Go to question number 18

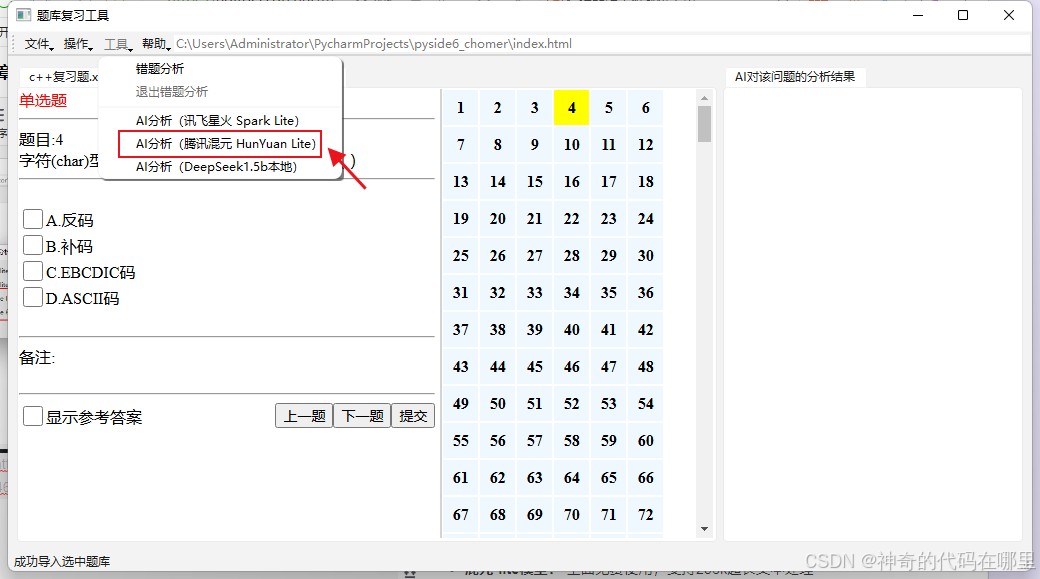pyautogui.click(x=645, y=182)
